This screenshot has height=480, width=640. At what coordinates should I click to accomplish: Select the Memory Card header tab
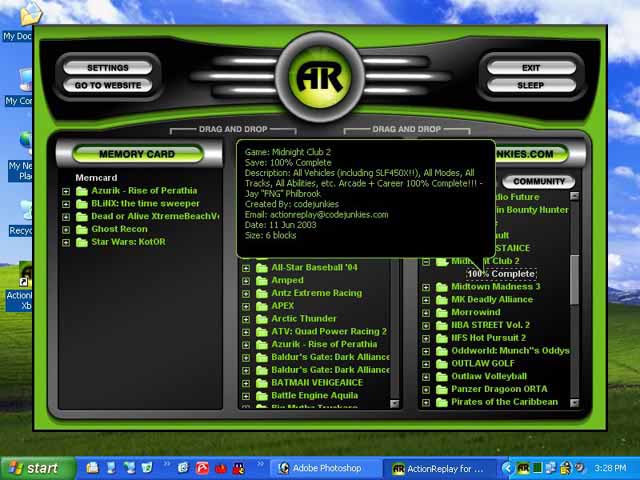[x=137, y=154]
